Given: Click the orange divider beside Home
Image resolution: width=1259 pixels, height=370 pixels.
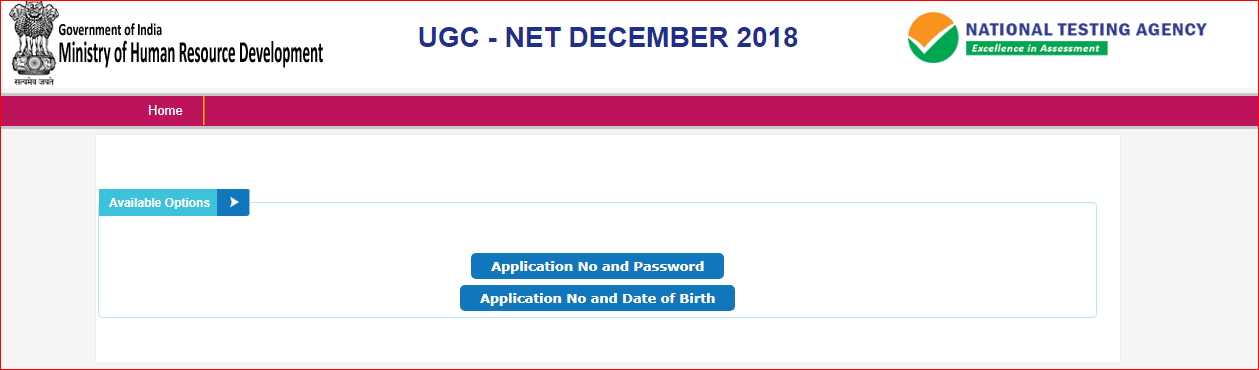Looking at the screenshot, I should click(203, 111).
